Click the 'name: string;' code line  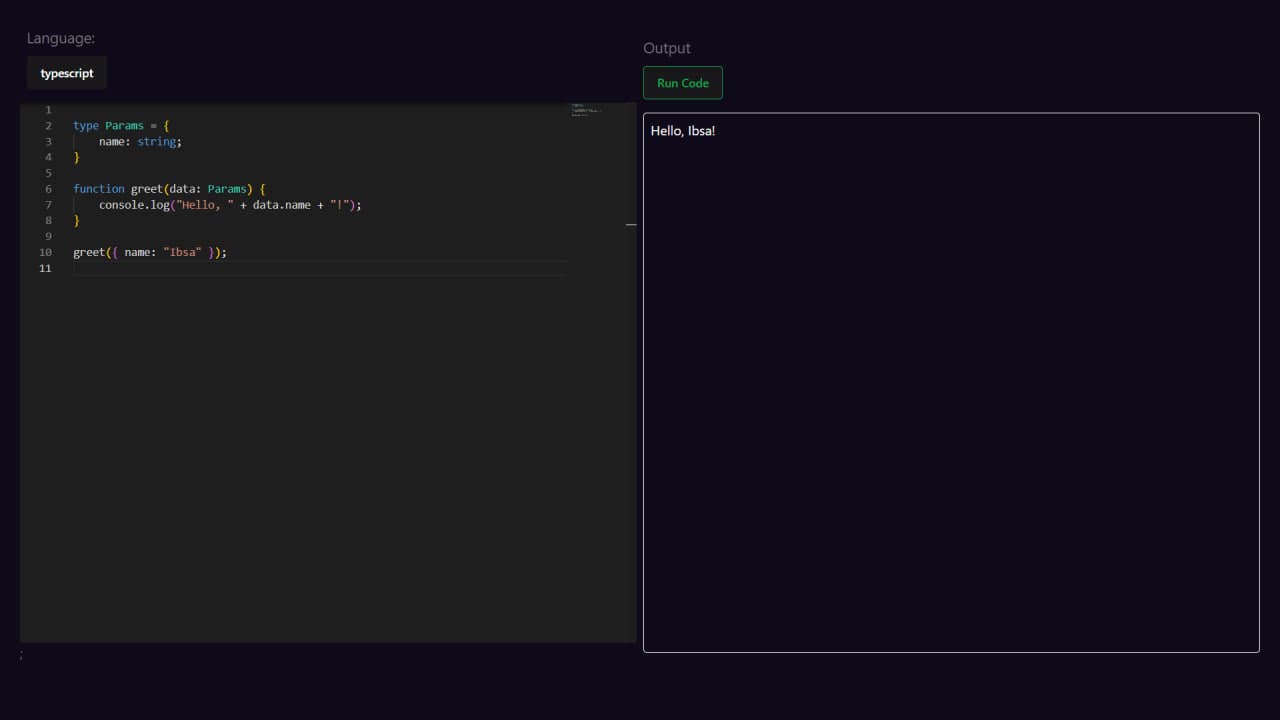coord(140,142)
